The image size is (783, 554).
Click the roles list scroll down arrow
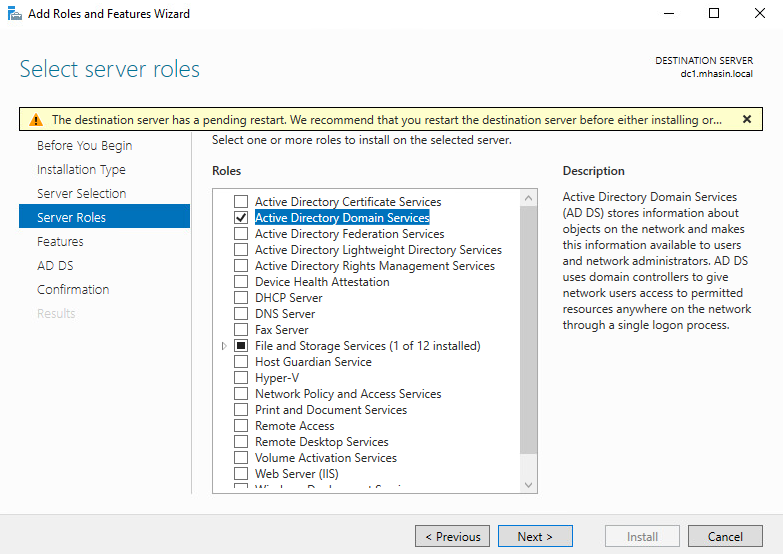point(528,485)
